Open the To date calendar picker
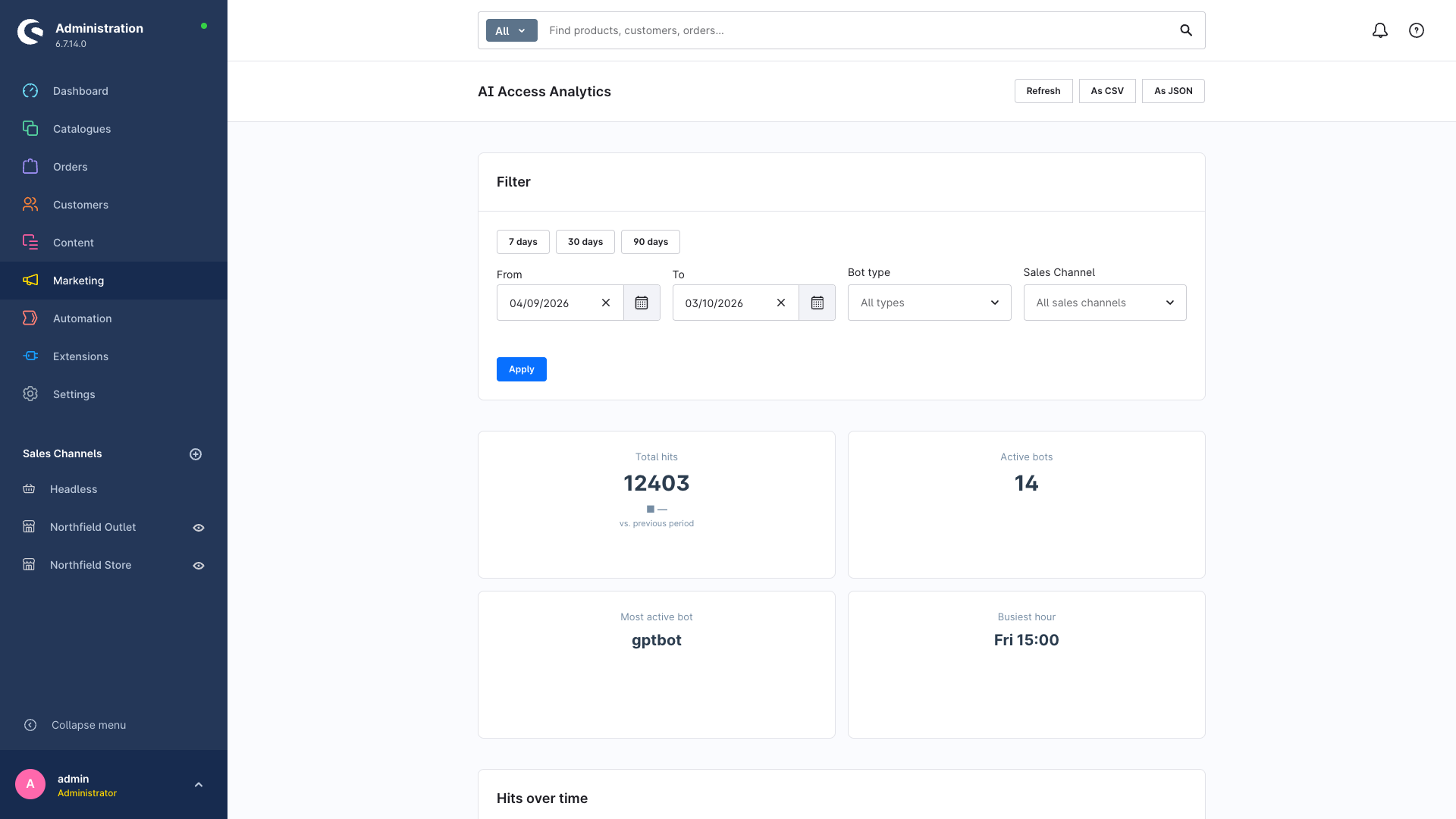1456x819 pixels. (x=817, y=303)
